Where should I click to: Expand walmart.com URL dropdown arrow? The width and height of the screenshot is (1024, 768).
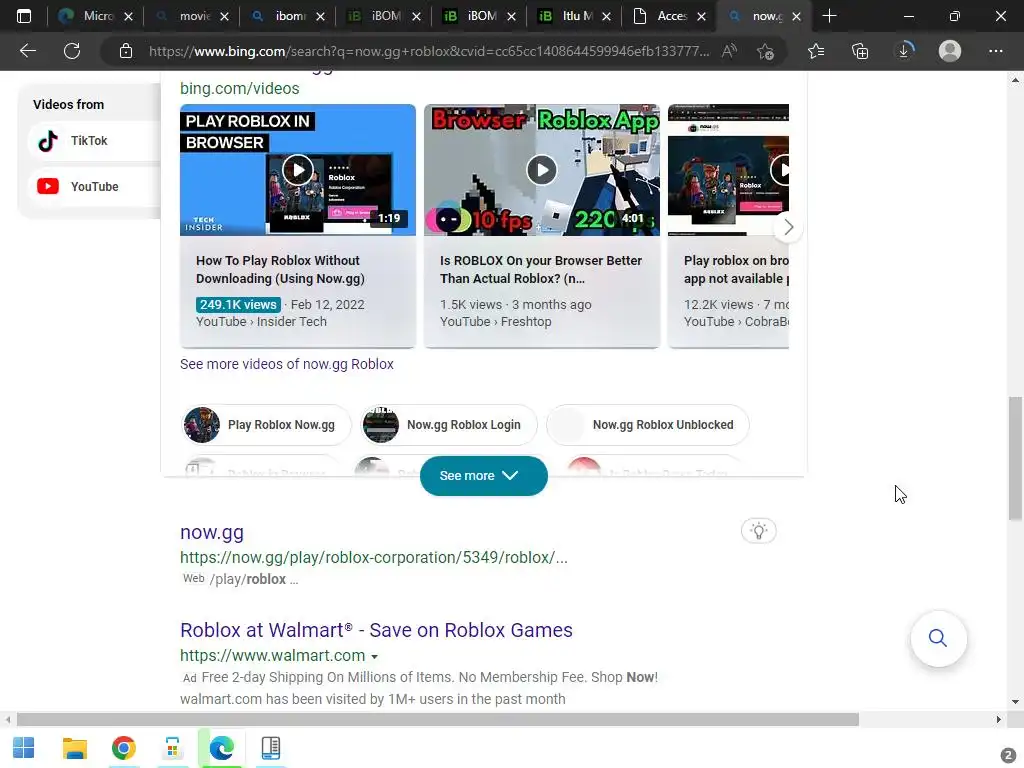coord(374,656)
